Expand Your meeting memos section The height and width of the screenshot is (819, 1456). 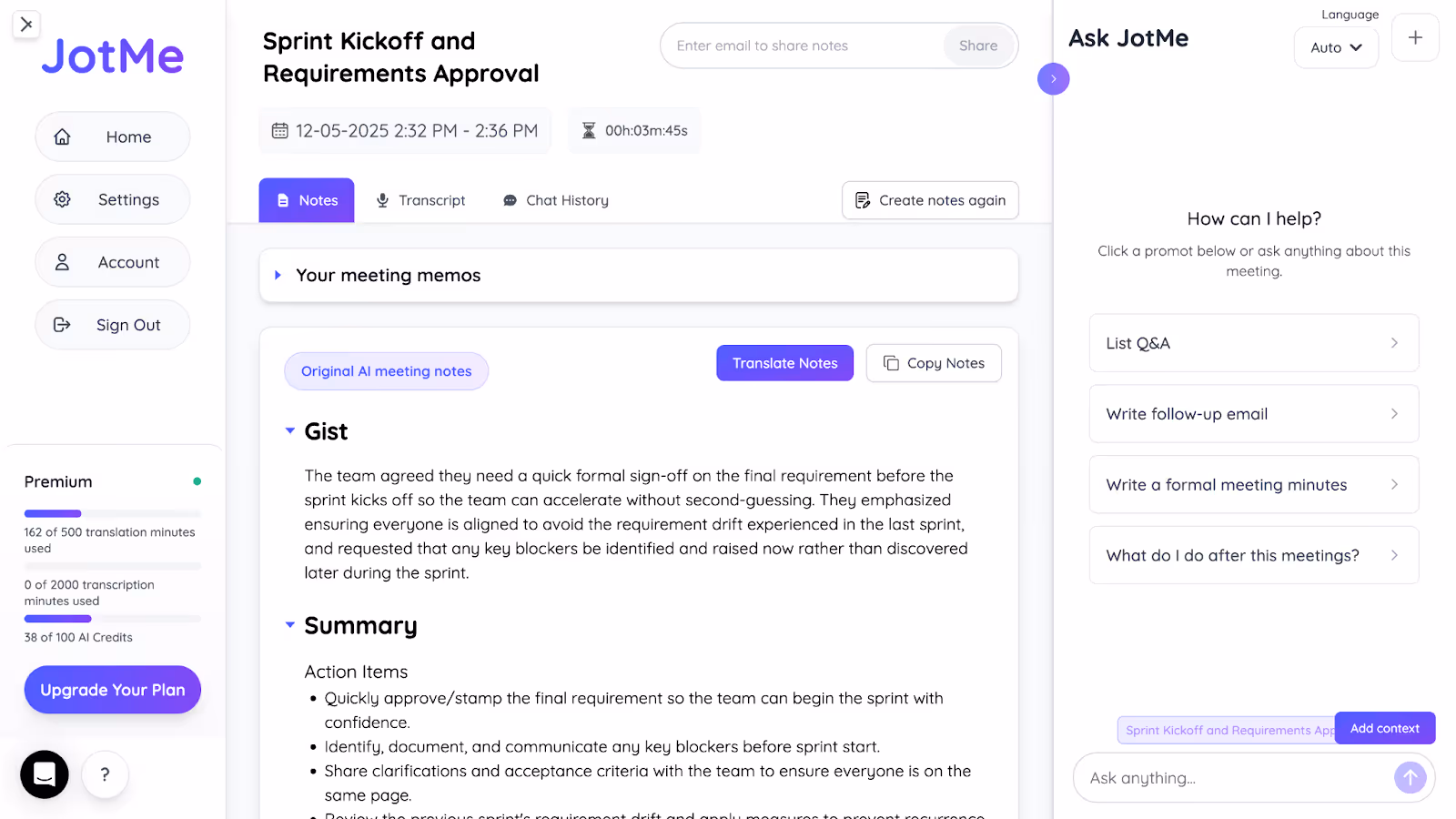(x=639, y=276)
